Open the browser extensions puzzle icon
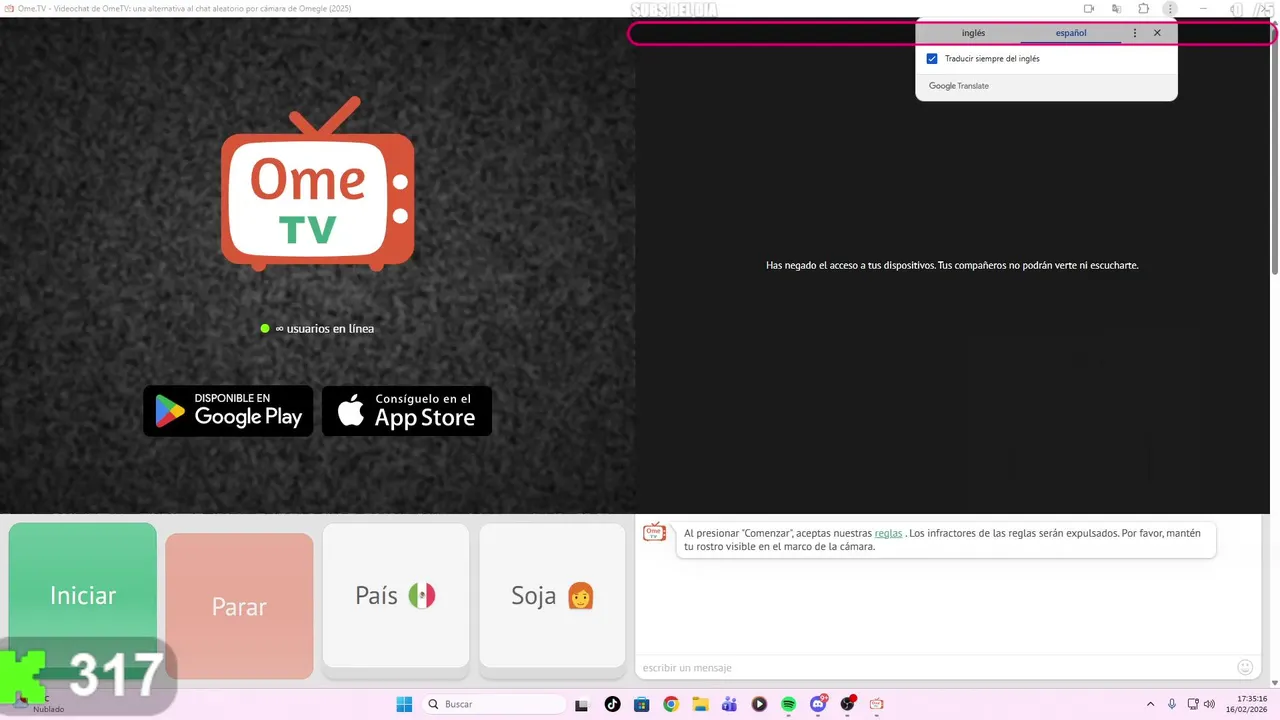 click(1143, 9)
